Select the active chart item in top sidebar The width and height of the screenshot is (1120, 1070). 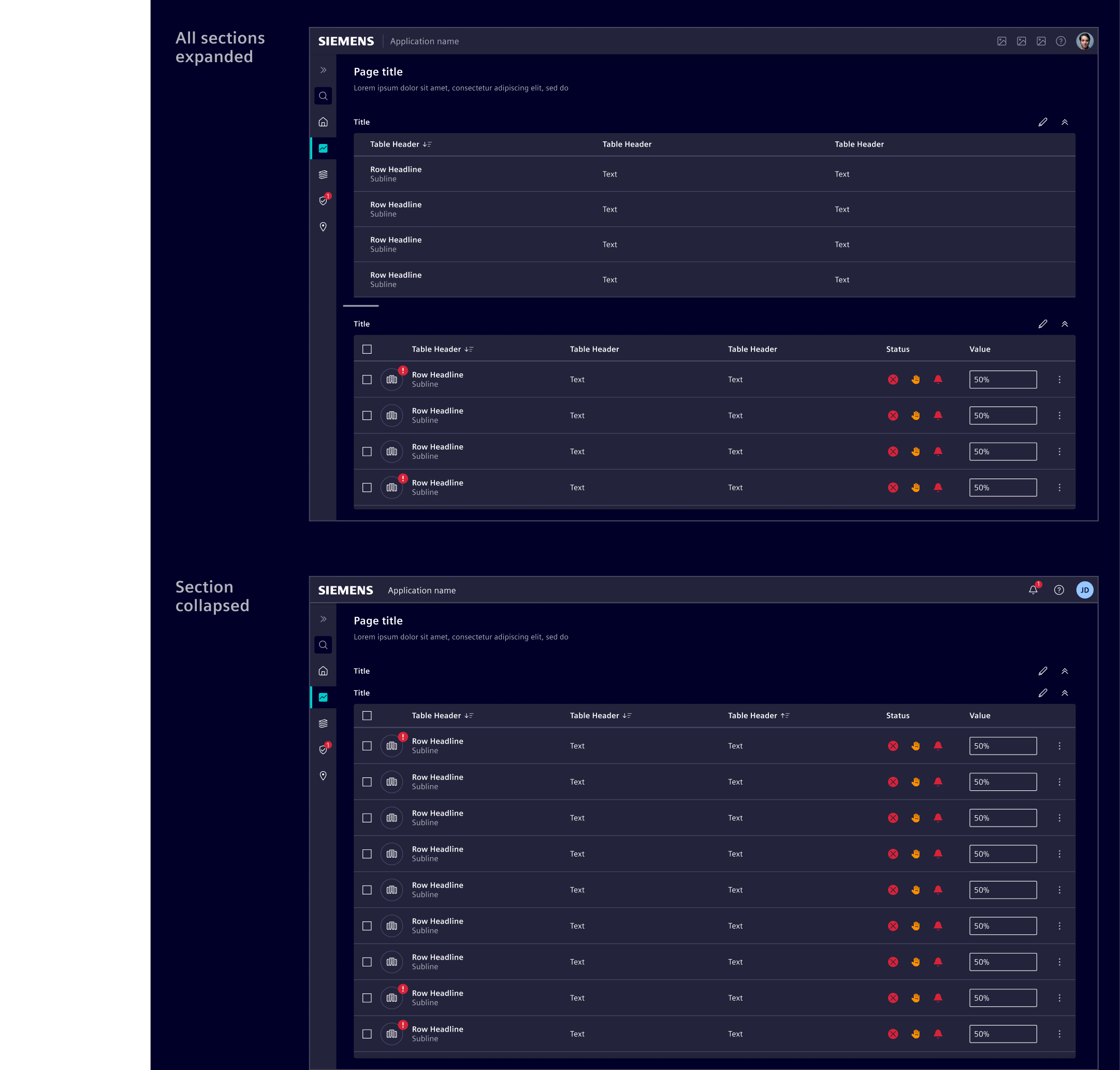pos(323,148)
